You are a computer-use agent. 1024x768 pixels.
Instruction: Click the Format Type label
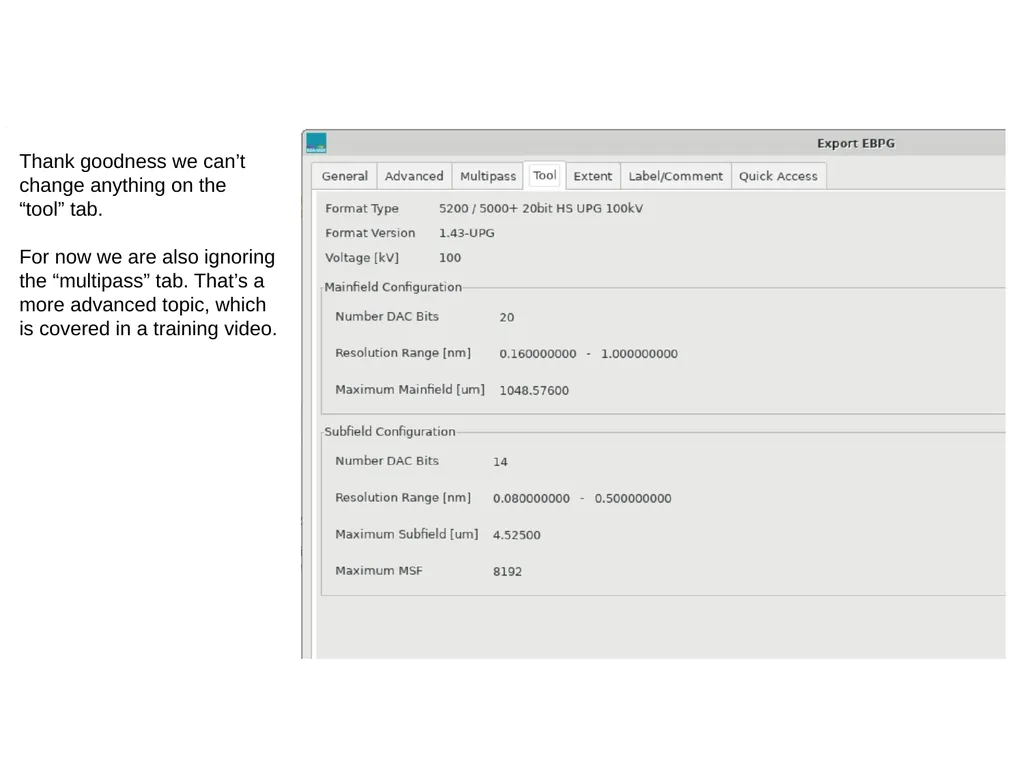pos(362,208)
